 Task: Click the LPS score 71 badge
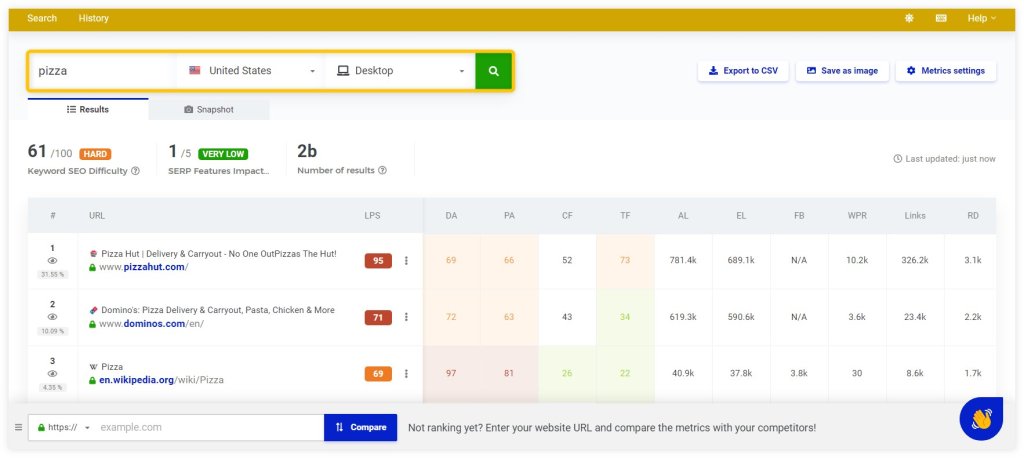[378, 318]
